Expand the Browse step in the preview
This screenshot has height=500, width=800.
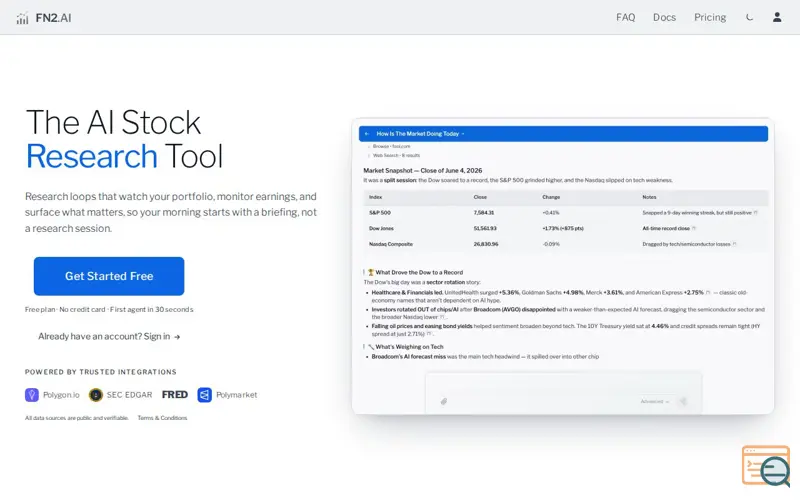pos(391,146)
